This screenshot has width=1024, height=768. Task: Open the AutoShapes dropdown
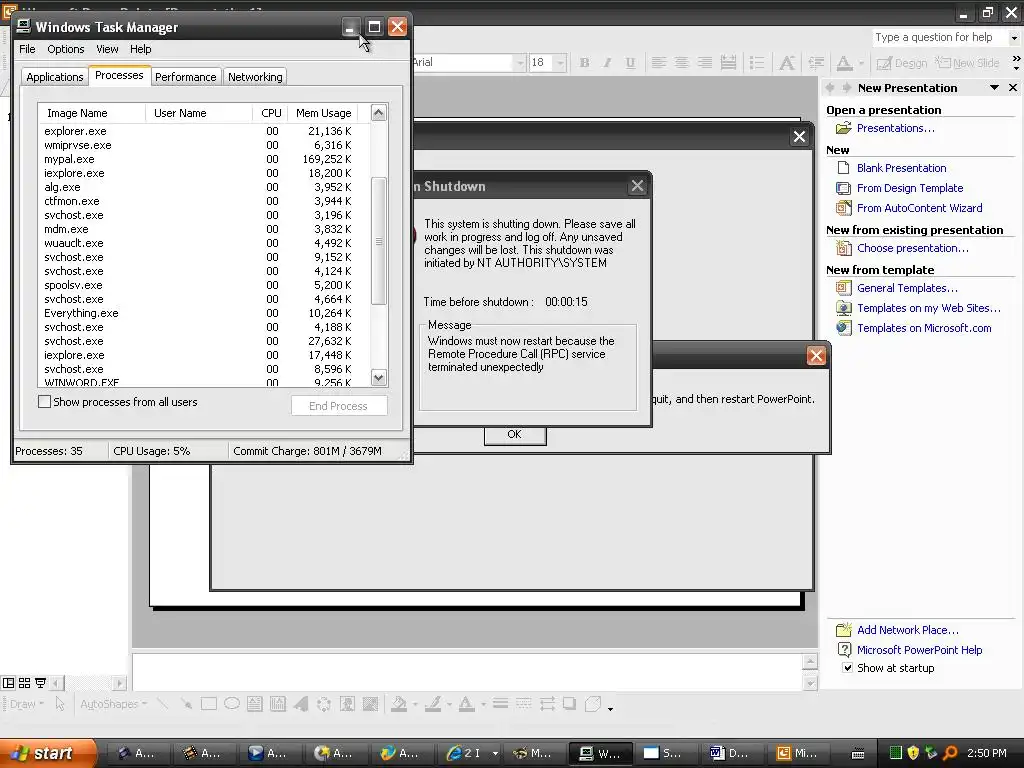point(114,704)
